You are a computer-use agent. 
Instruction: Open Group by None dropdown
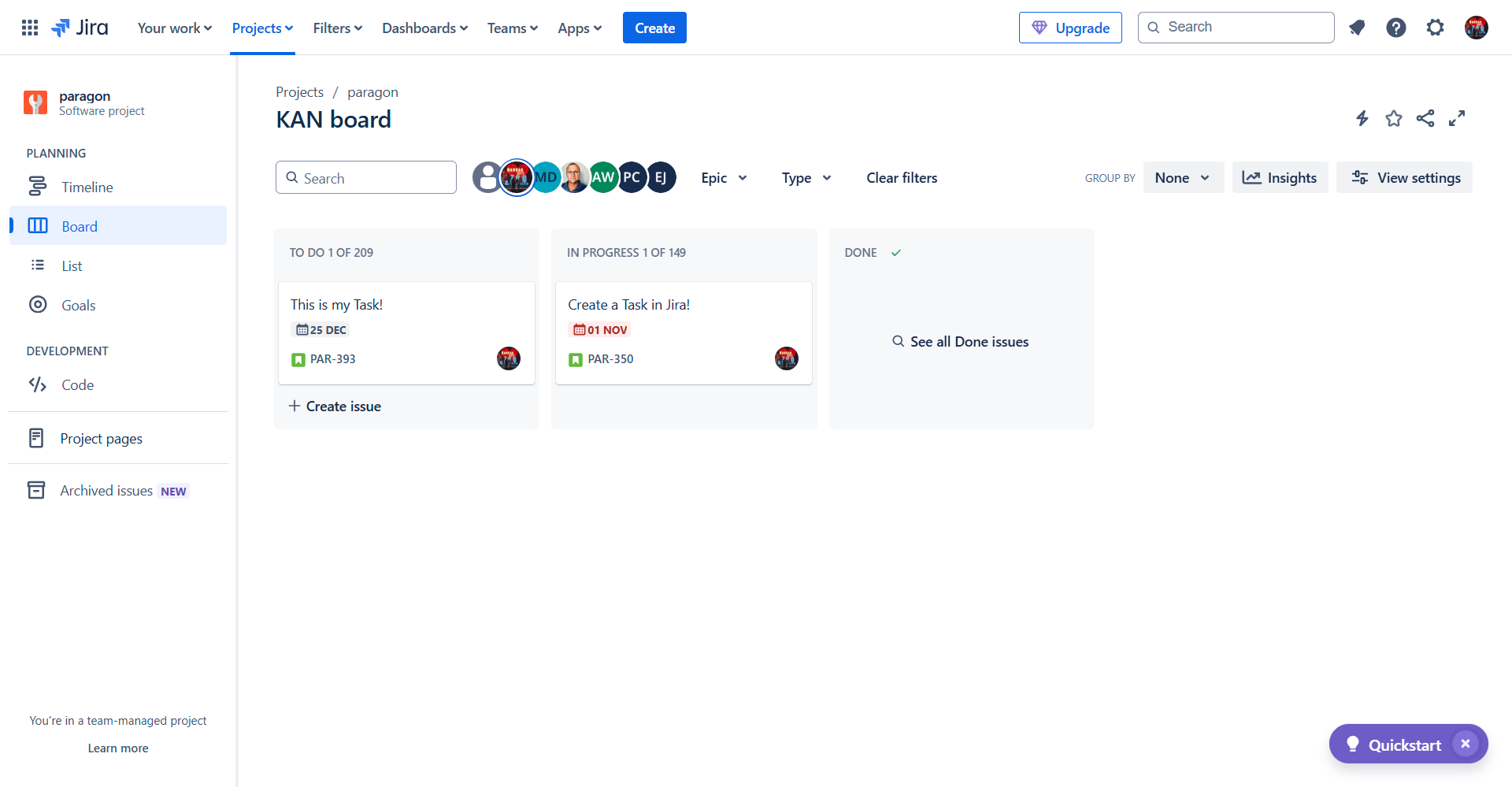click(1183, 177)
